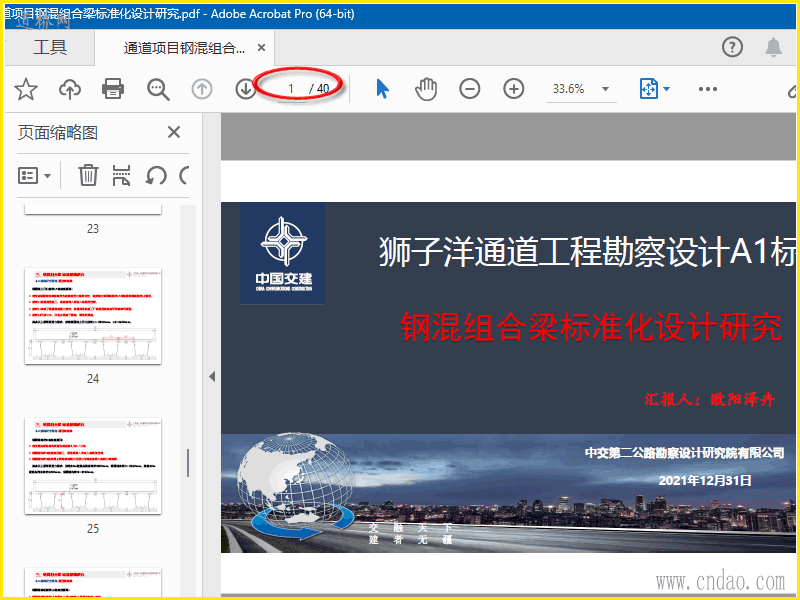The height and width of the screenshot is (600, 800).
Task: Click the star bookmark icon
Action: [26, 89]
